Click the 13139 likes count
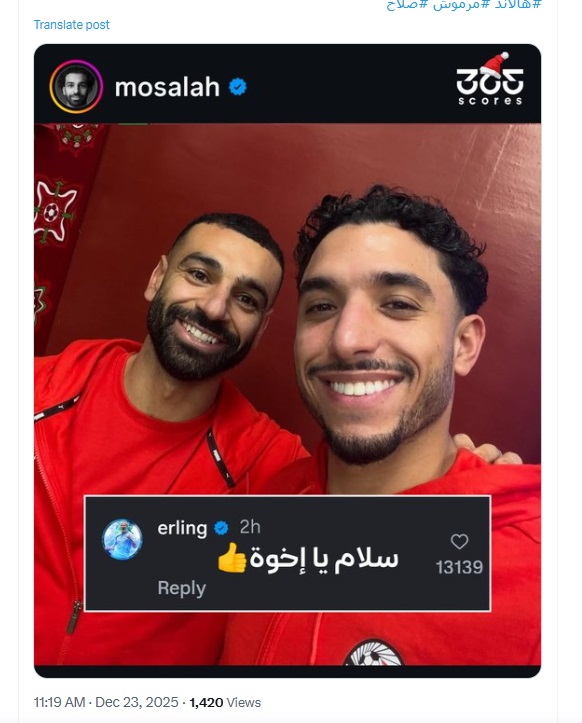Viewport: 582px width, 723px height. point(459,567)
